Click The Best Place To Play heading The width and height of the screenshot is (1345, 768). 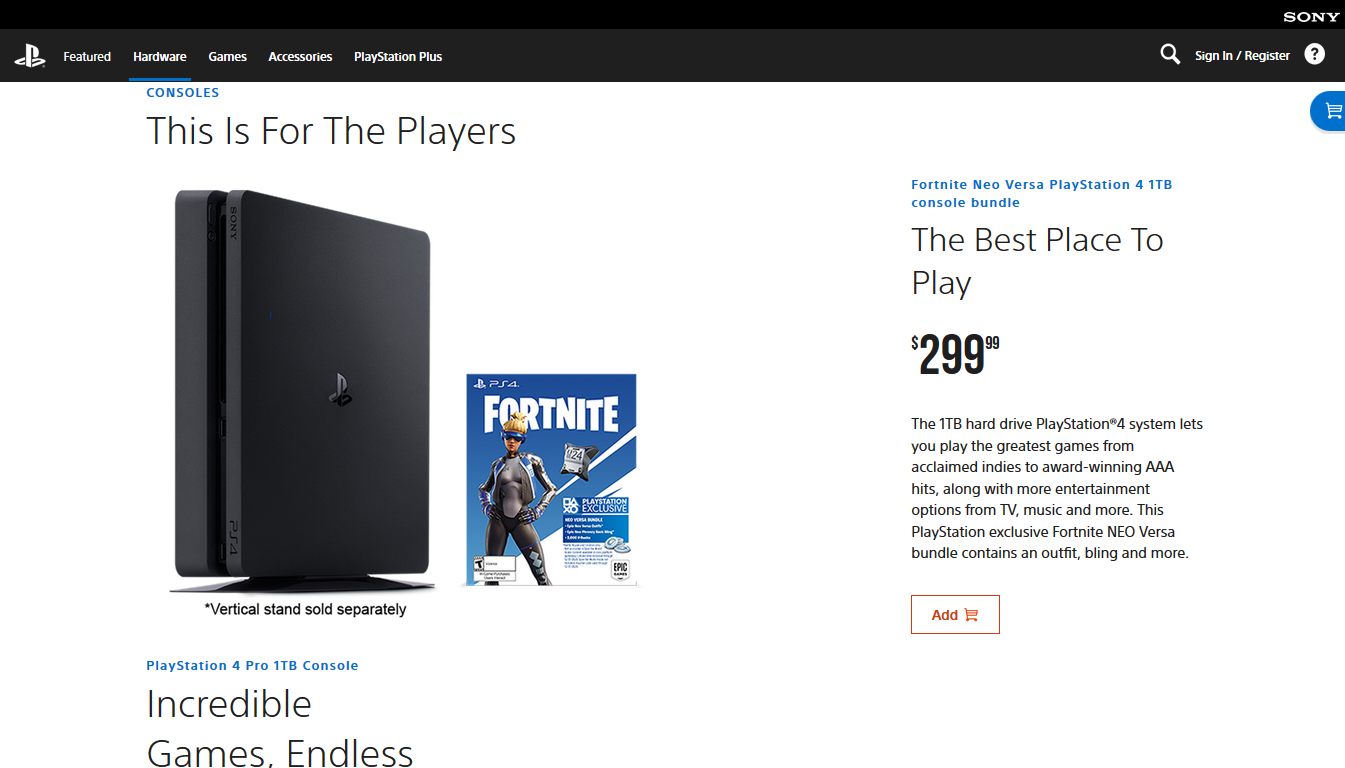point(1037,261)
